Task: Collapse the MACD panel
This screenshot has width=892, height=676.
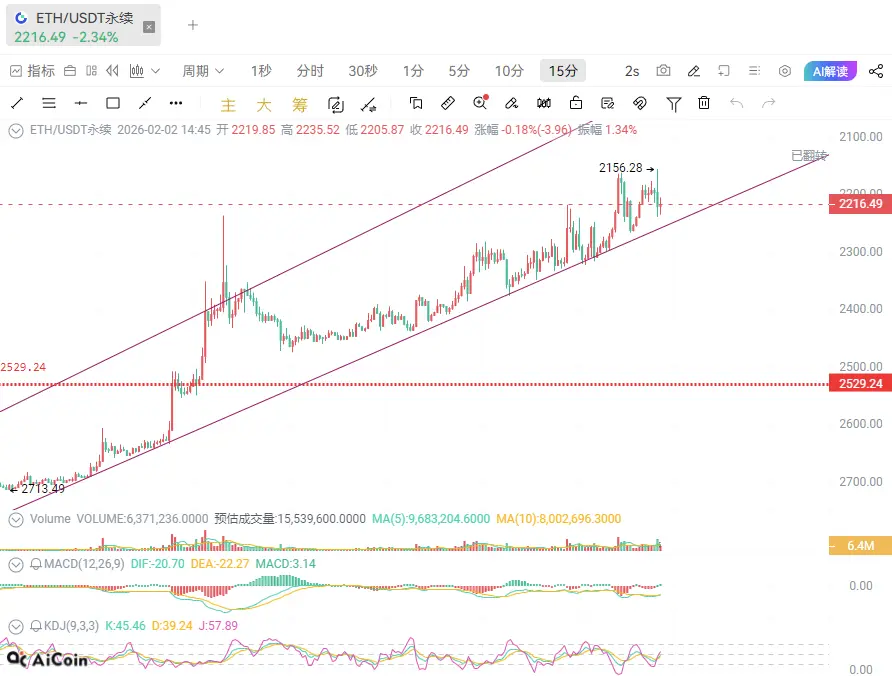Action: 16,564
